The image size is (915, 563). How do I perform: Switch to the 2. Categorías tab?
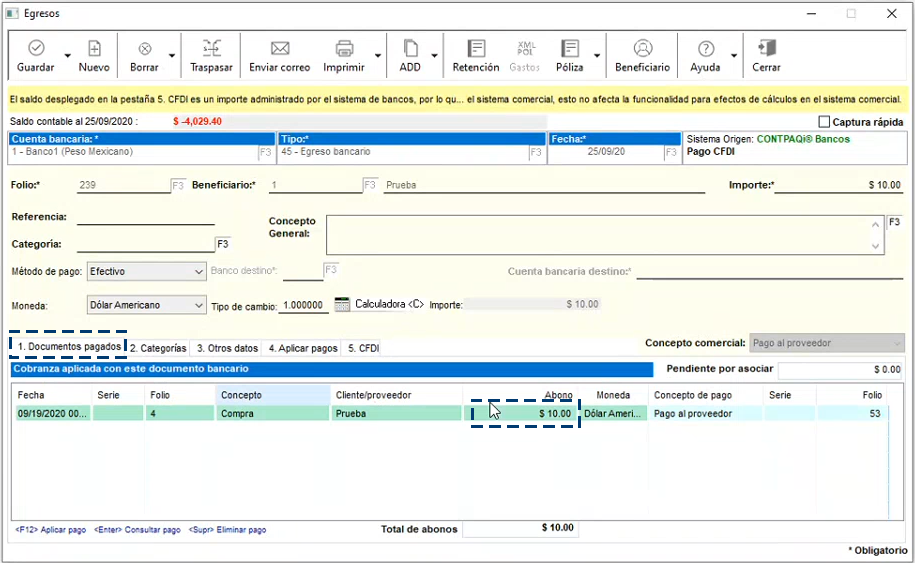(159, 348)
